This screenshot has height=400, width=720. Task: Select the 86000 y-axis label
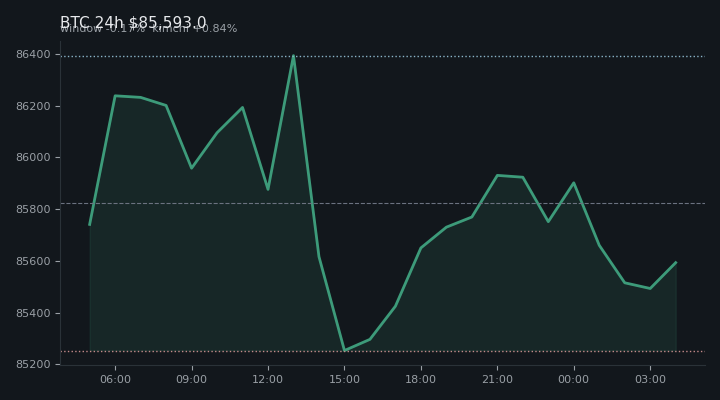coord(33,158)
